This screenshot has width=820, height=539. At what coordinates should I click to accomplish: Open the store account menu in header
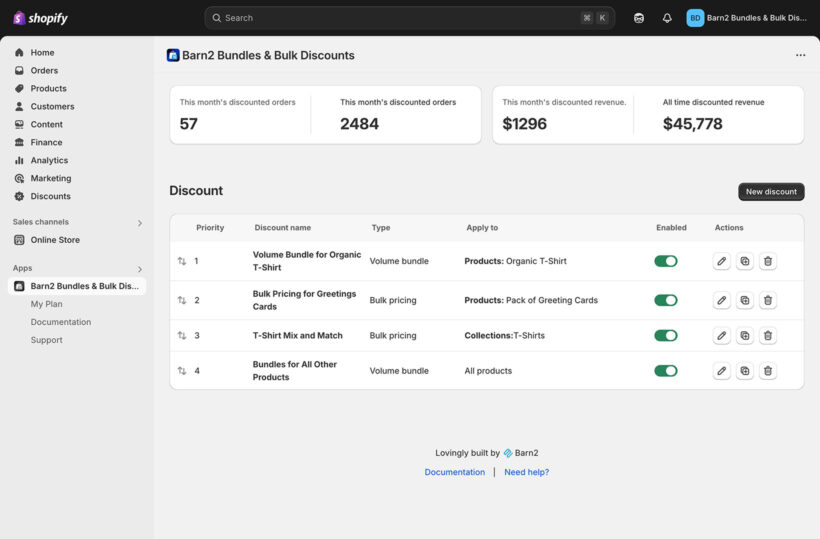(x=747, y=18)
